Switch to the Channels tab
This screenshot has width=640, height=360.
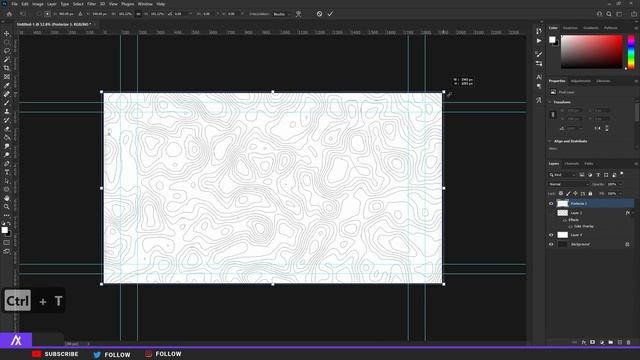click(x=571, y=164)
